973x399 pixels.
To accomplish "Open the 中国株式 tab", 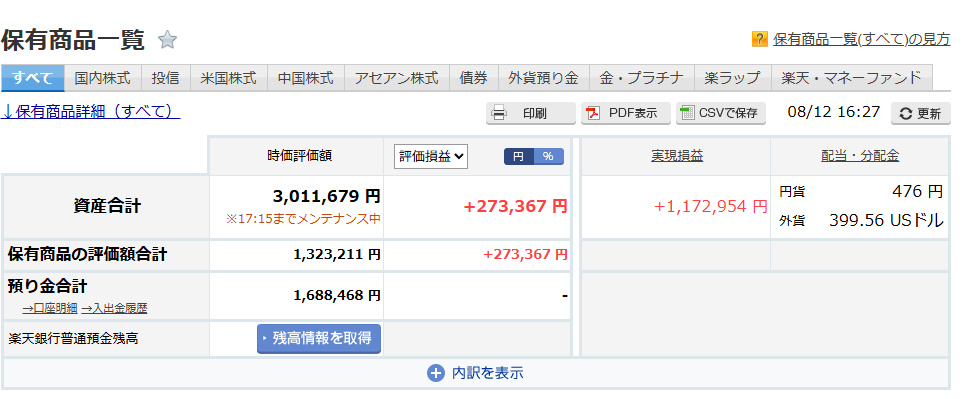I will (305, 78).
